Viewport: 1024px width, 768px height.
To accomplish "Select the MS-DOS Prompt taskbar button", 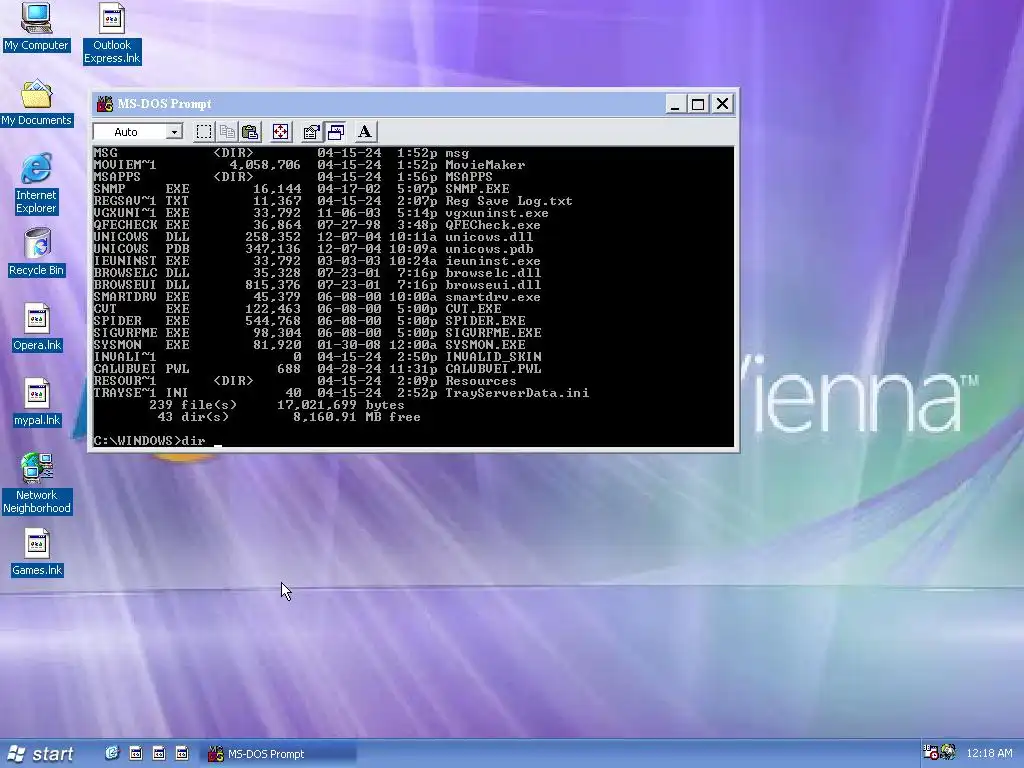I will click(280, 754).
